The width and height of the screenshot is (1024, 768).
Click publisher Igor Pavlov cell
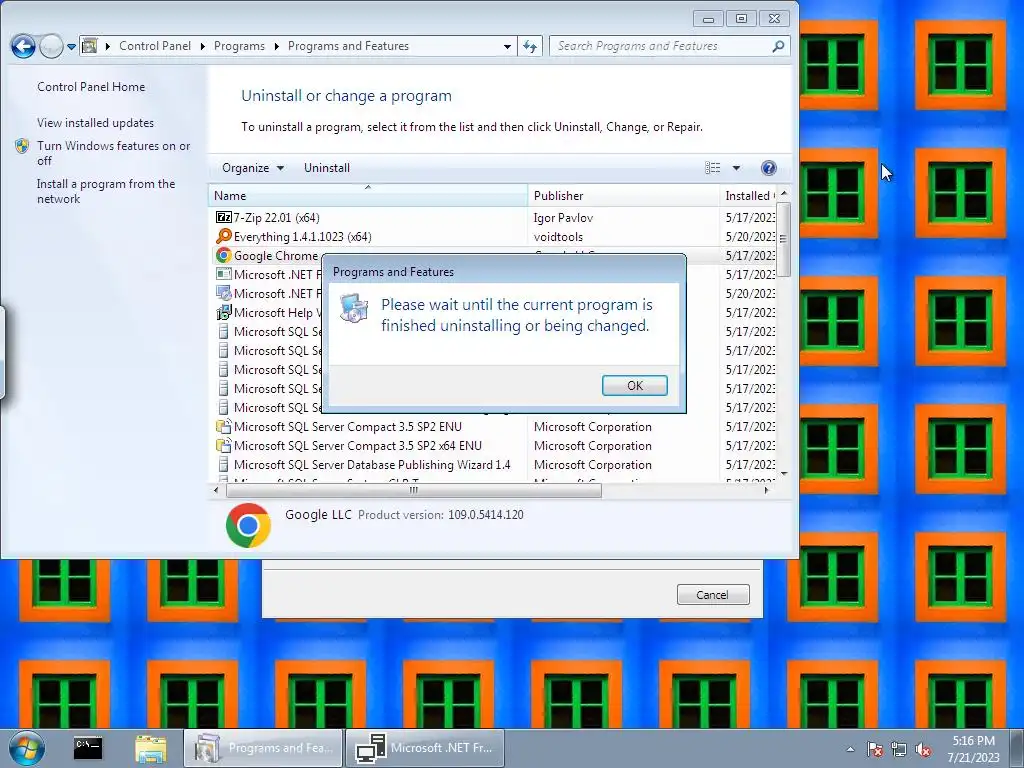point(563,217)
